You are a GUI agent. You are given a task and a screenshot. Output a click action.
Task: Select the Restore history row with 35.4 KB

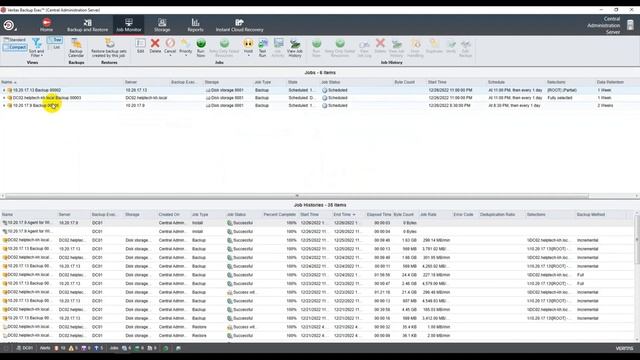[317, 327]
